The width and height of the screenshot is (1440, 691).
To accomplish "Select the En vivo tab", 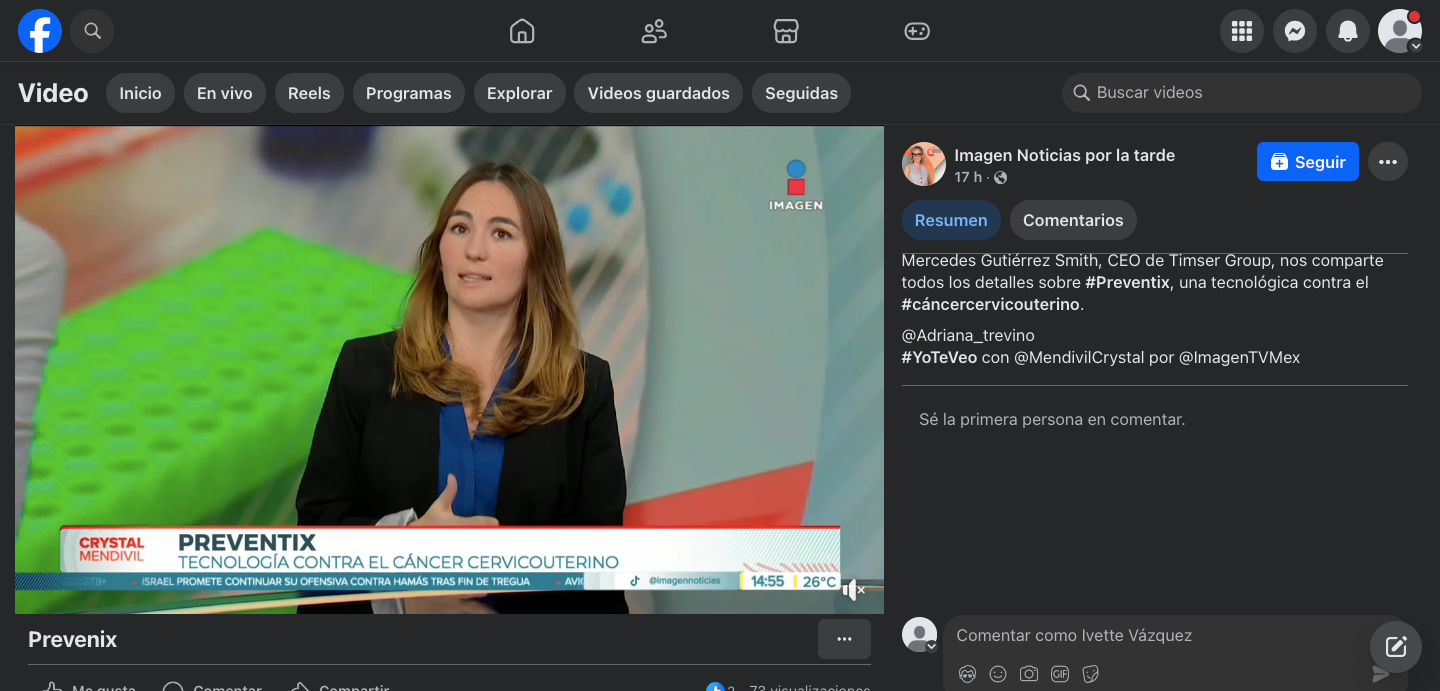I will click(x=225, y=93).
